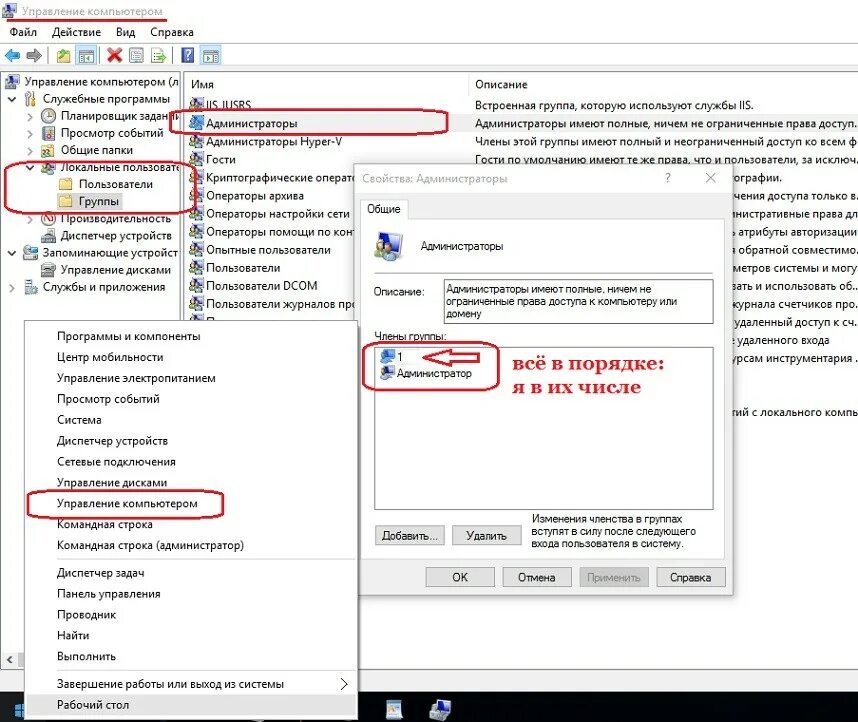Screen dimensions: 858x722
Task: Open the Вид menu
Action: 125,32
